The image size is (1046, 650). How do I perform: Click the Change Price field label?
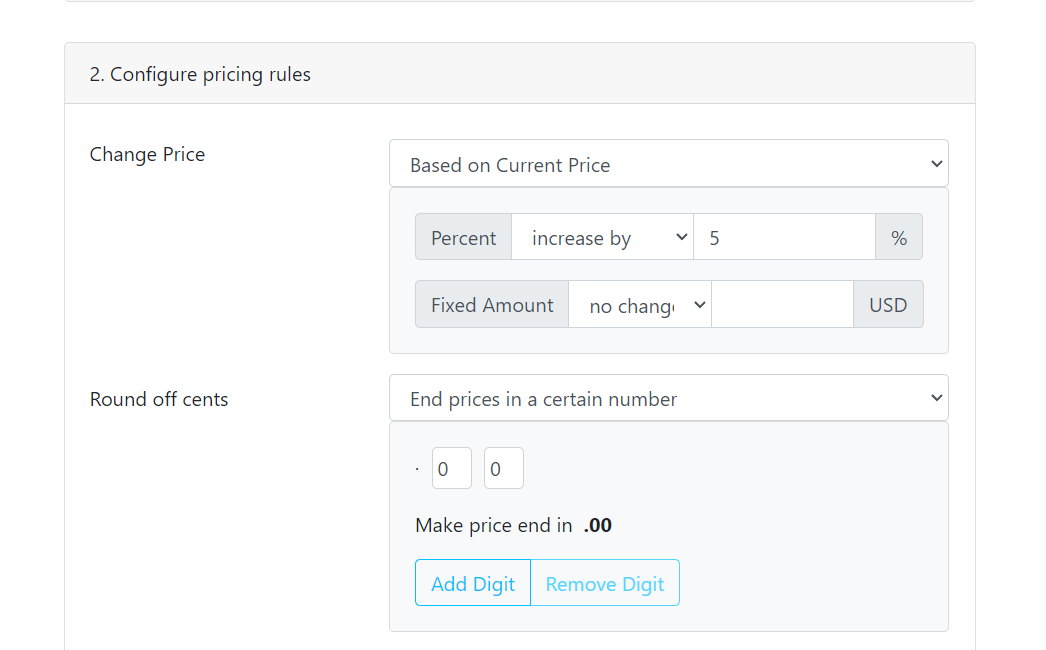[147, 154]
